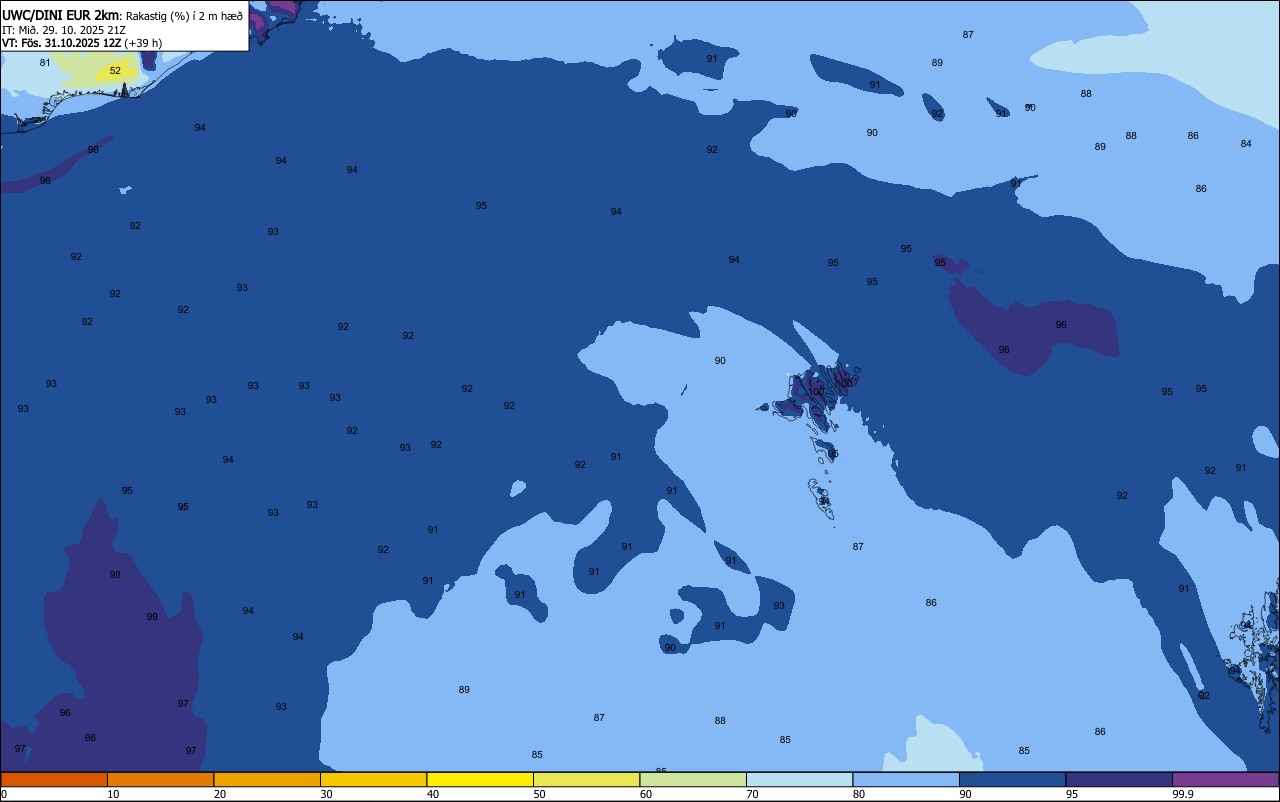This screenshot has width=1280, height=802.
Task: Click the '70' tick label on the legend
Action: 752,794
